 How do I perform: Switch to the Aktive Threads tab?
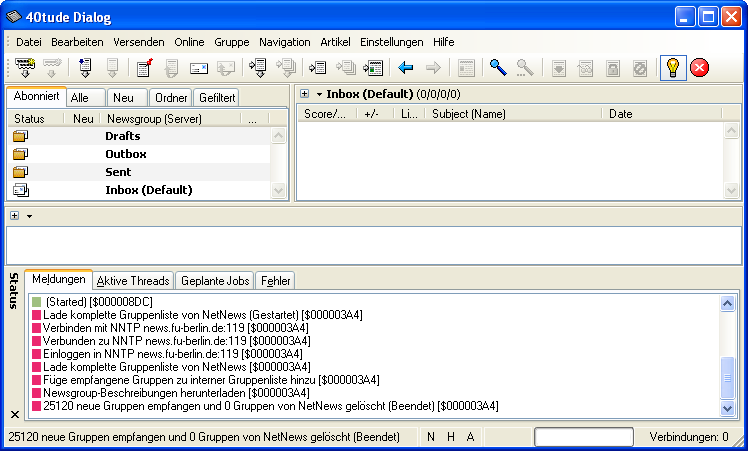[134, 281]
